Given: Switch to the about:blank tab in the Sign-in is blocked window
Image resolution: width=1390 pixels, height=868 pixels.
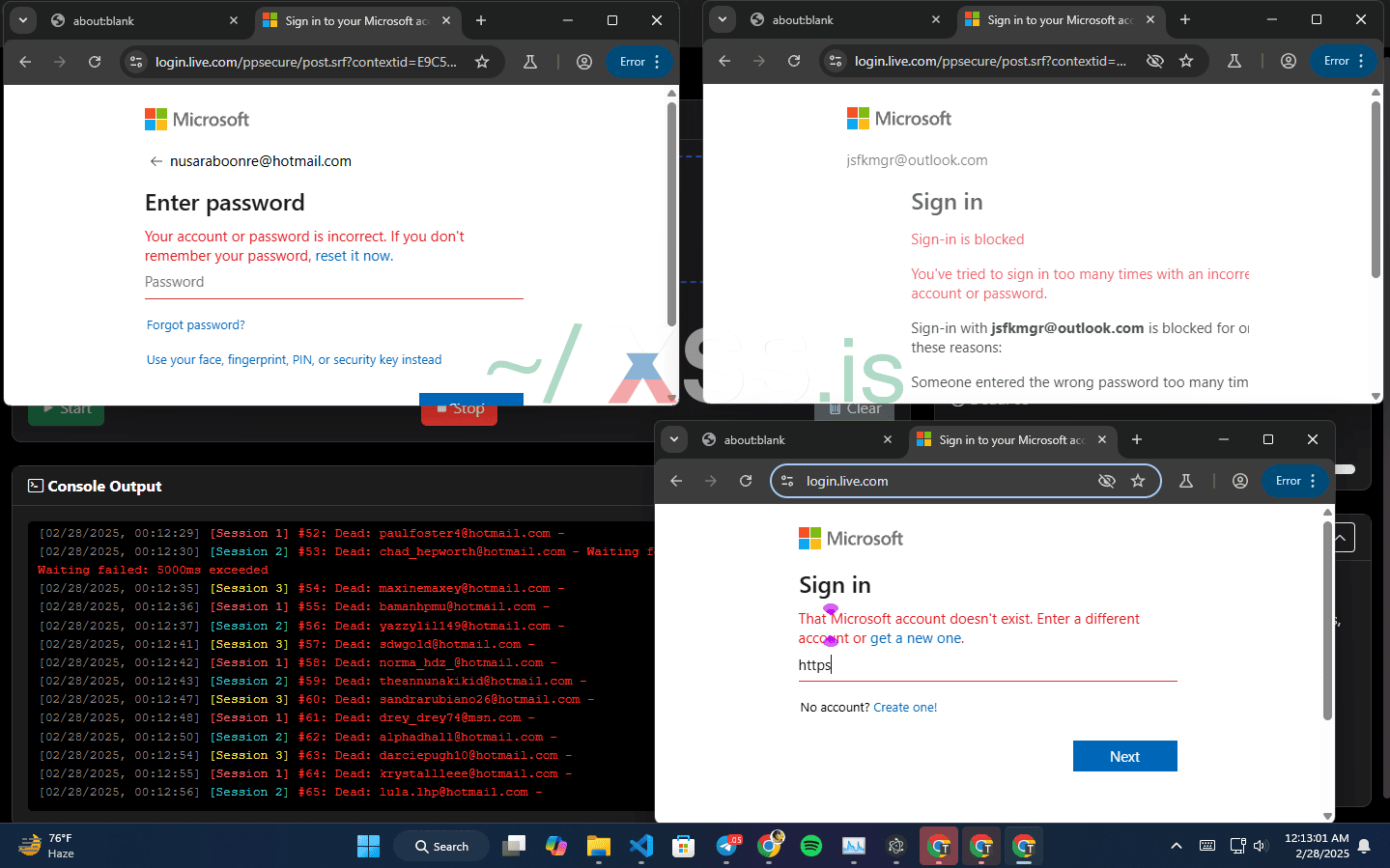Looking at the screenshot, I should pyautogui.click(x=843, y=19).
